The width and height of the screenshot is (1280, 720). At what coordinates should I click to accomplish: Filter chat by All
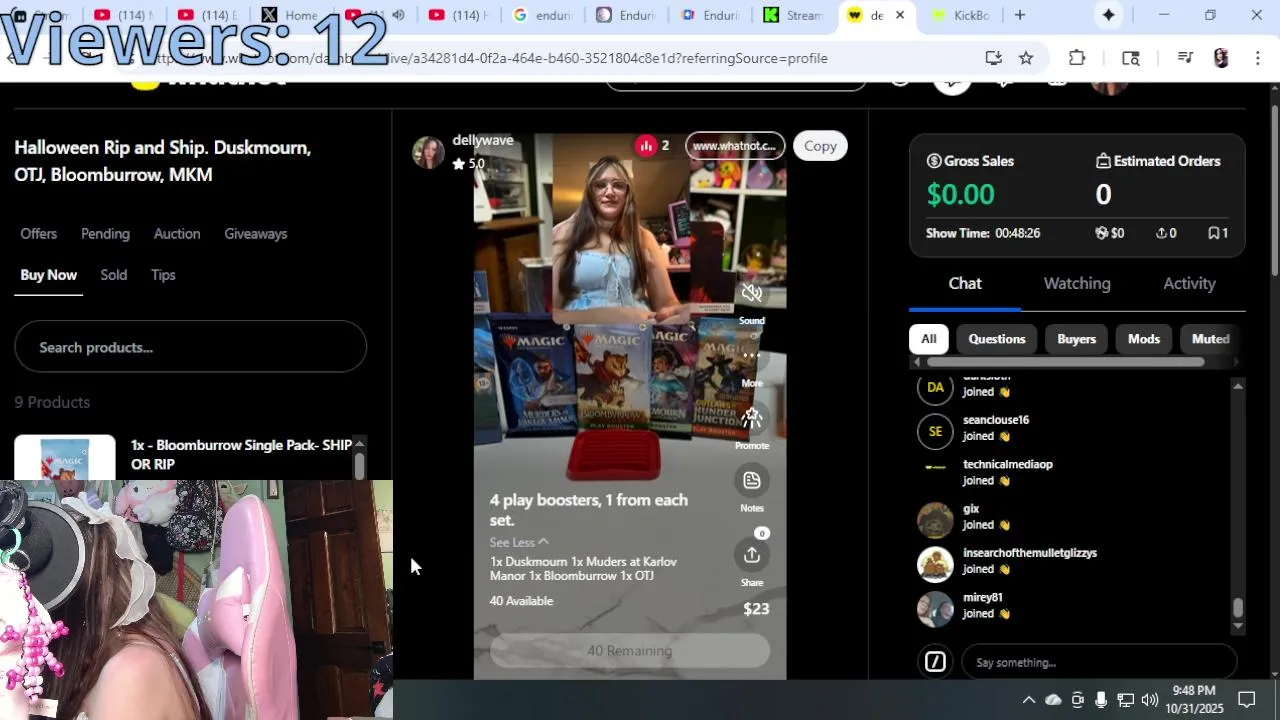pos(928,339)
